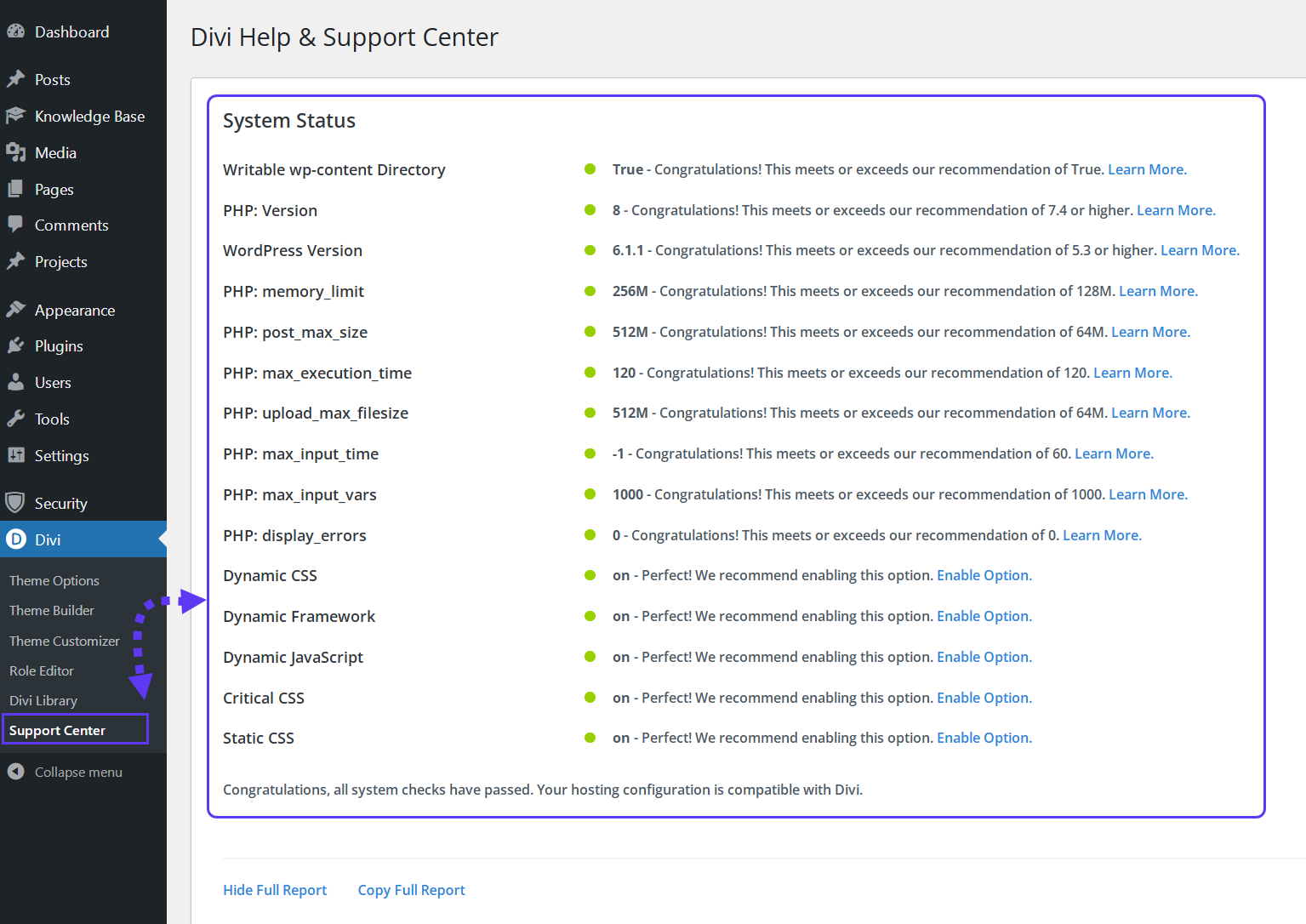
Task: Open Divi Library submenu
Action: click(x=43, y=700)
